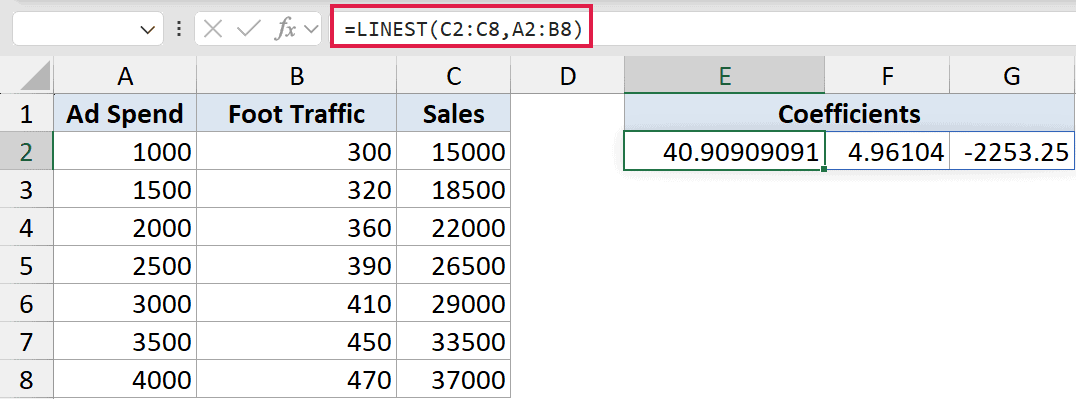Screen dimensions: 1076x399
Task: Click the merged 'Coefficients' header cell
Action: [849, 113]
